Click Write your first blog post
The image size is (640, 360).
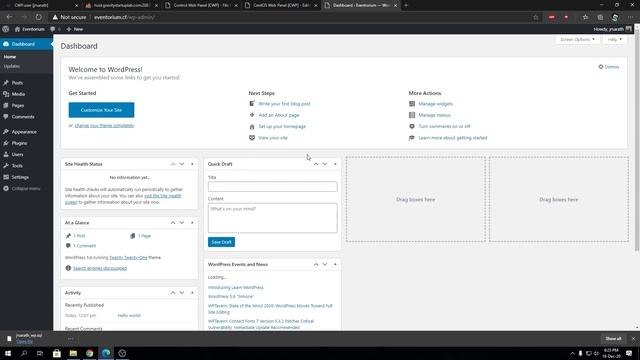[284, 104]
